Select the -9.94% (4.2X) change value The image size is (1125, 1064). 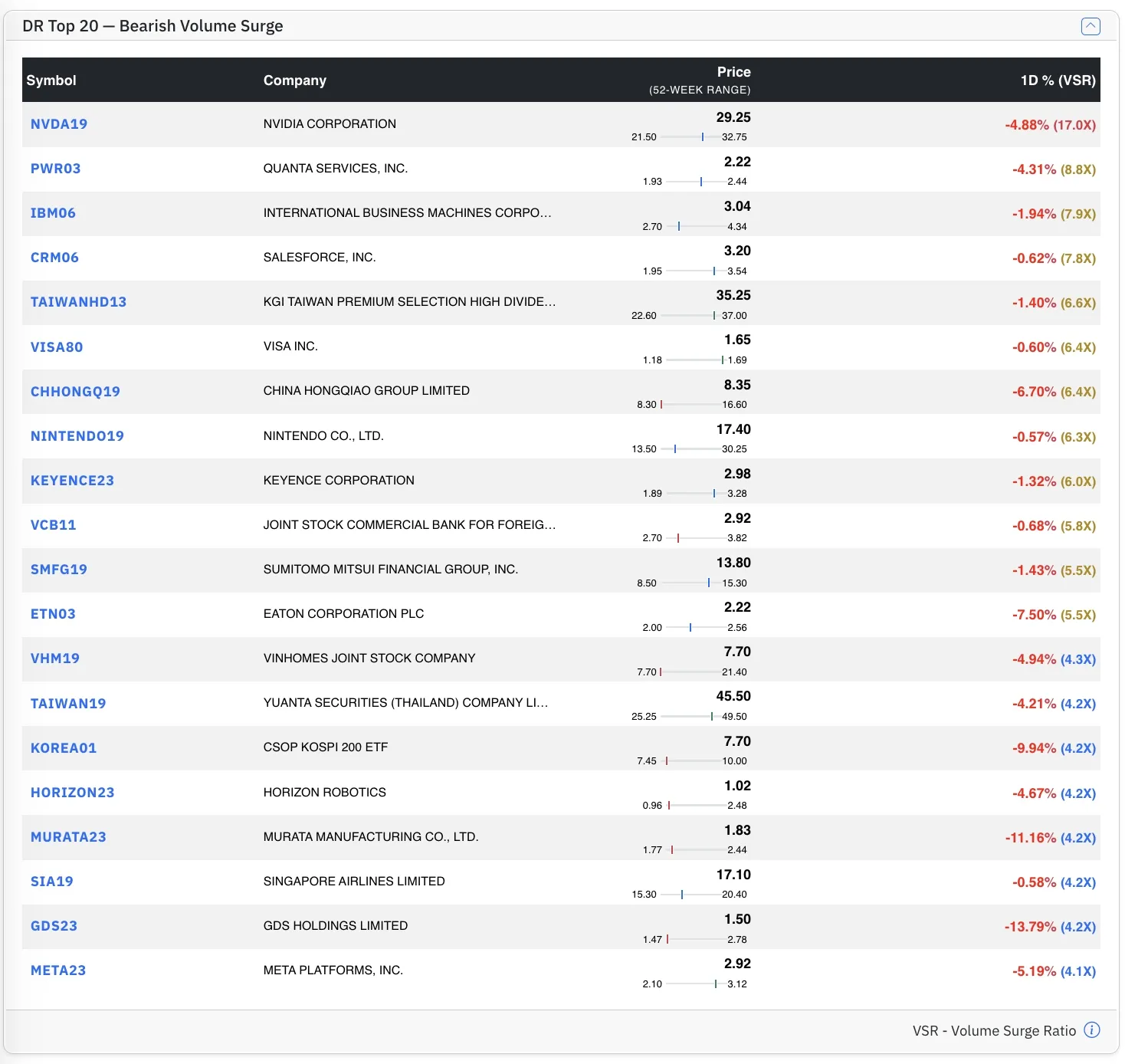(x=1054, y=748)
